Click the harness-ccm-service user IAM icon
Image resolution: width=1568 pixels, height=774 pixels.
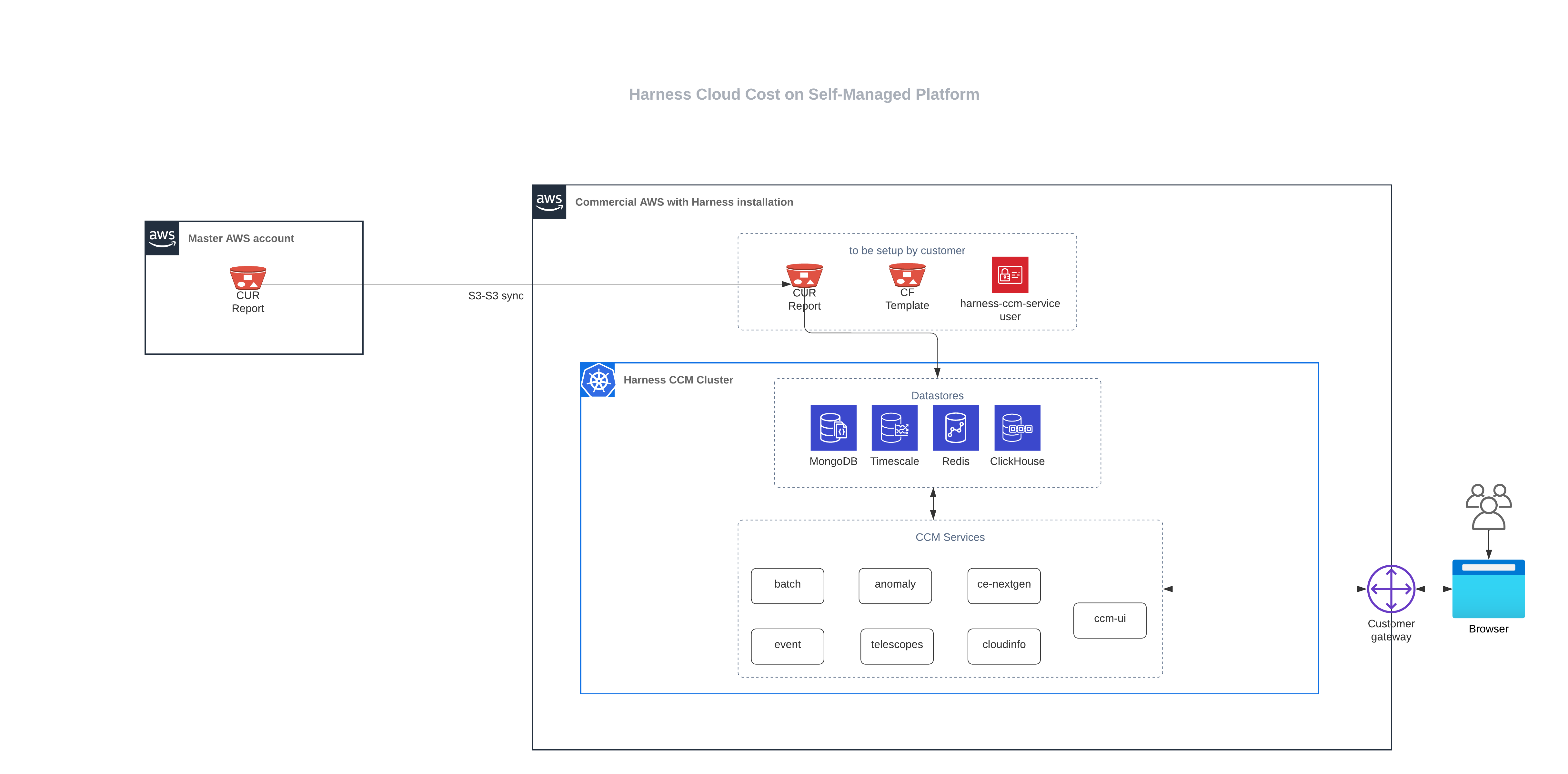[x=1010, y=274]
